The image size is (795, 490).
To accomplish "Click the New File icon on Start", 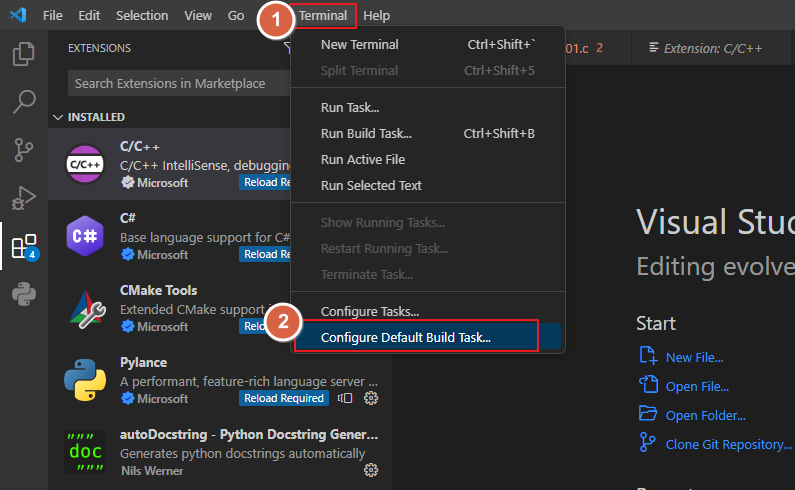I will [648, 356].
